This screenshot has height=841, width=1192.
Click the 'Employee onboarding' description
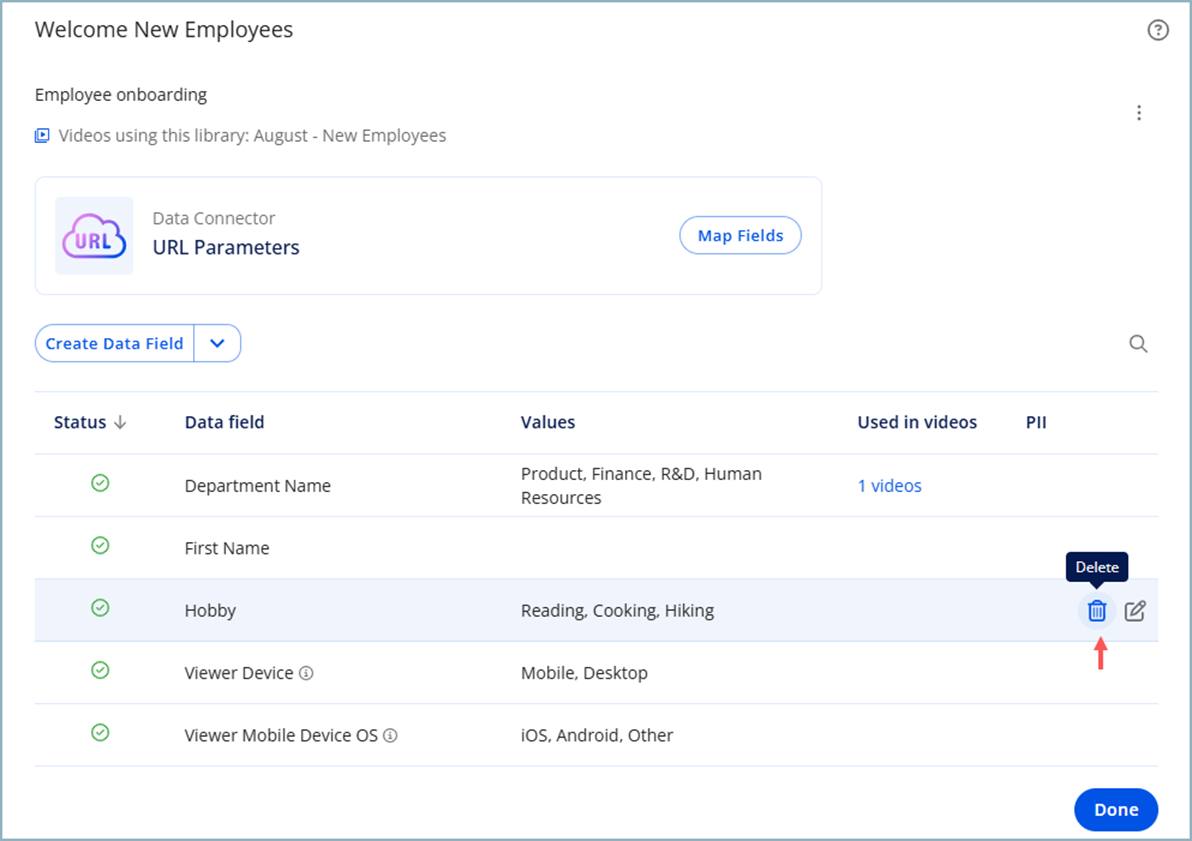[x=121, y=95]
